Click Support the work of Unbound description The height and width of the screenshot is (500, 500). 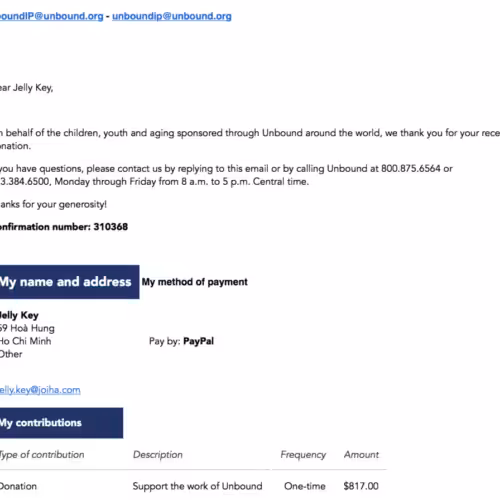click(x=197, y=486)
